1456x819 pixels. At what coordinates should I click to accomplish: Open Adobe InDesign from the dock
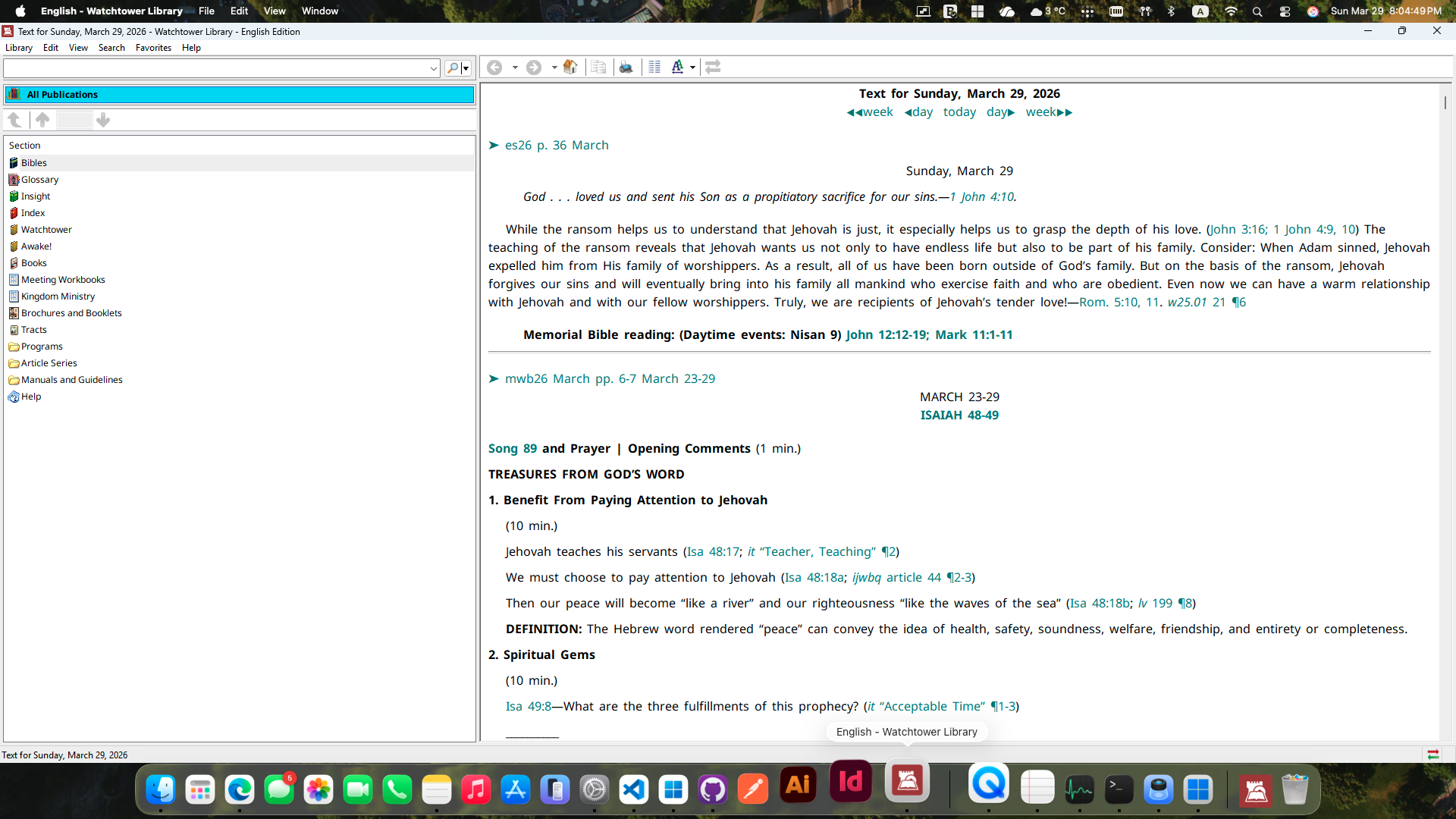[x=851, y=783]
